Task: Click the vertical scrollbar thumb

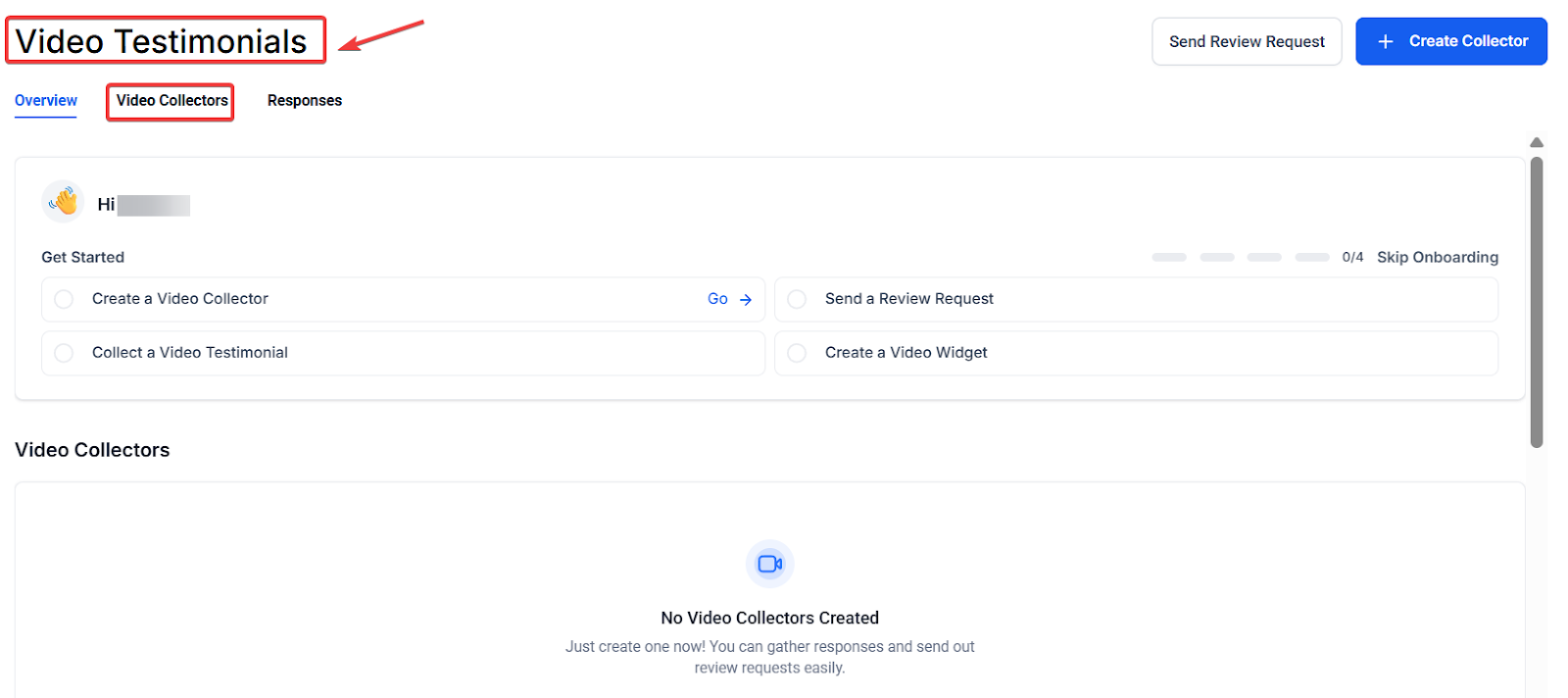Action: tap(1536, 302)
